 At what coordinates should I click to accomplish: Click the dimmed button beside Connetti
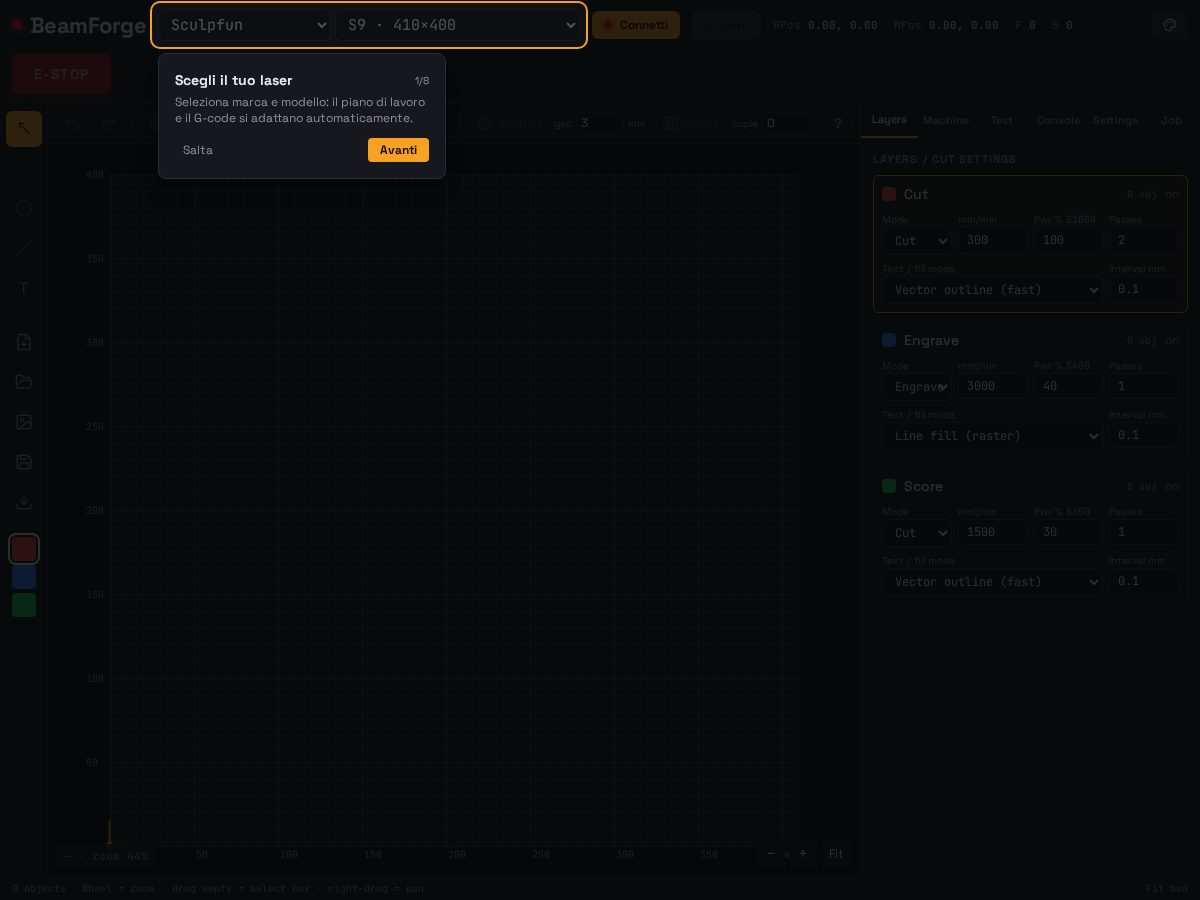point(726,25)
